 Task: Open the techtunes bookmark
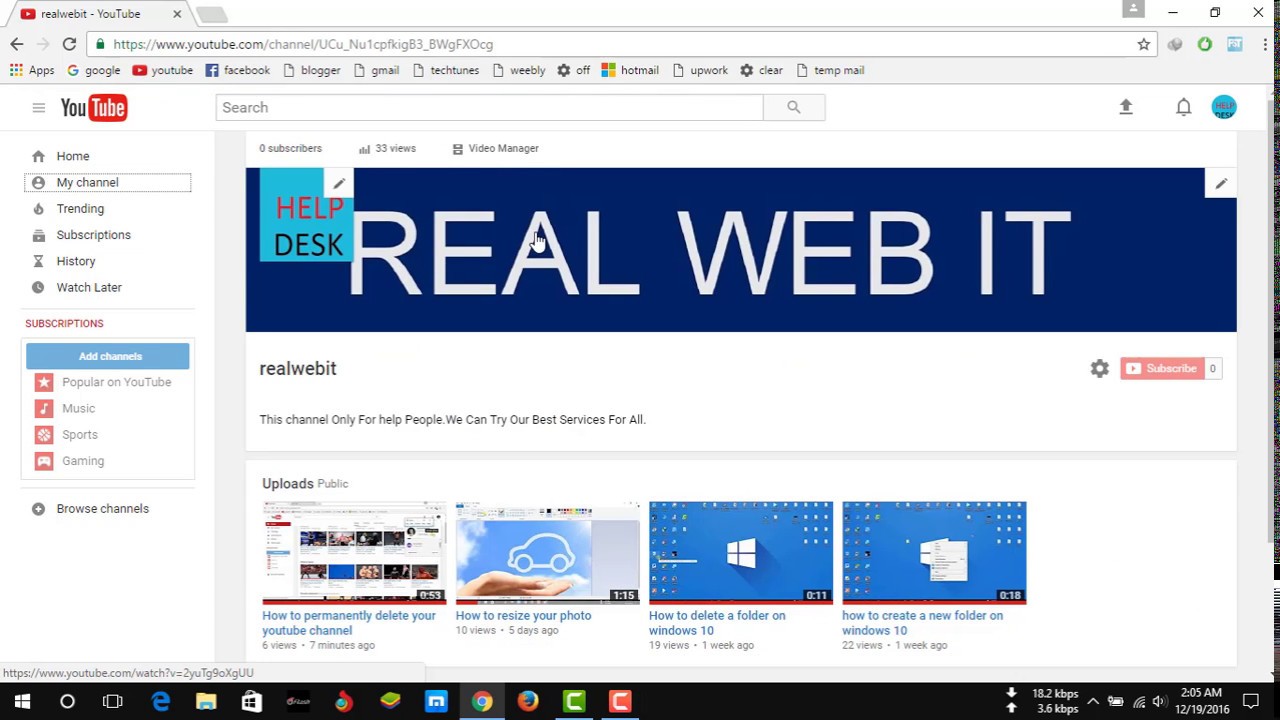(445, 70)
